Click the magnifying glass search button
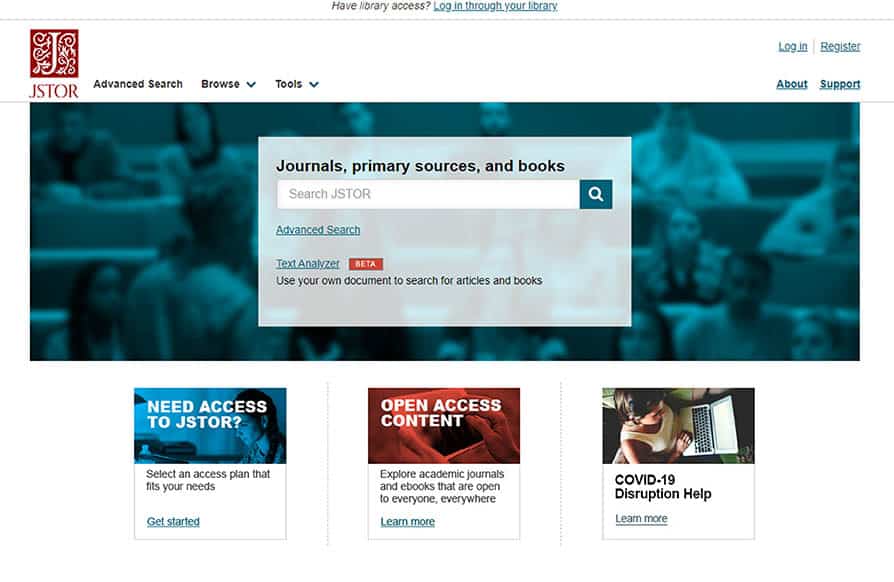This screenshot has height=582, width=894. (596, 194)
